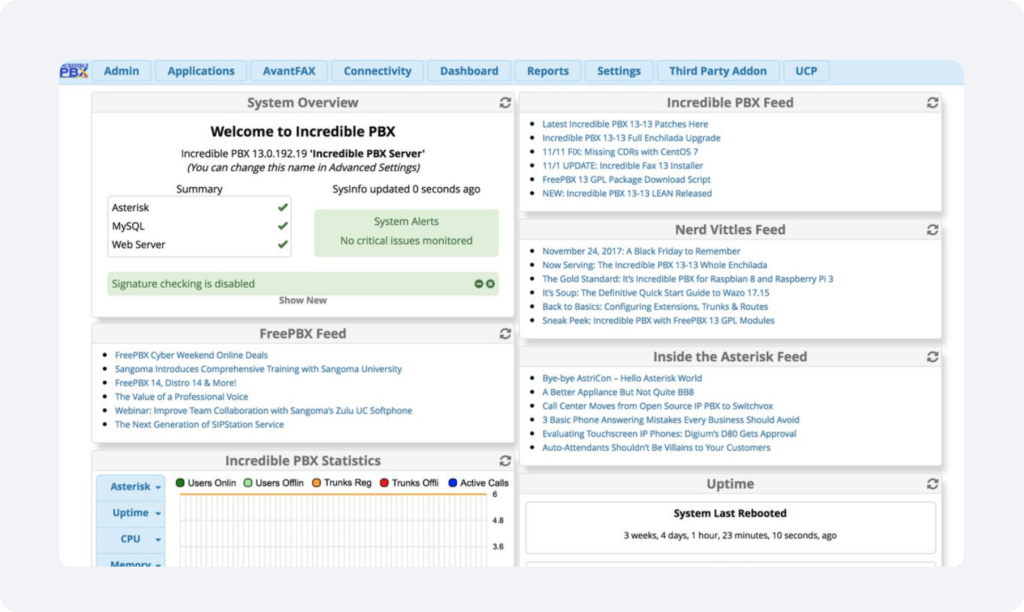The height and width of the screenshot is (612, 1024).
Task: Open the Incredible PBX 13-13 Whole Enchilada link
Action: pos(654,265)
